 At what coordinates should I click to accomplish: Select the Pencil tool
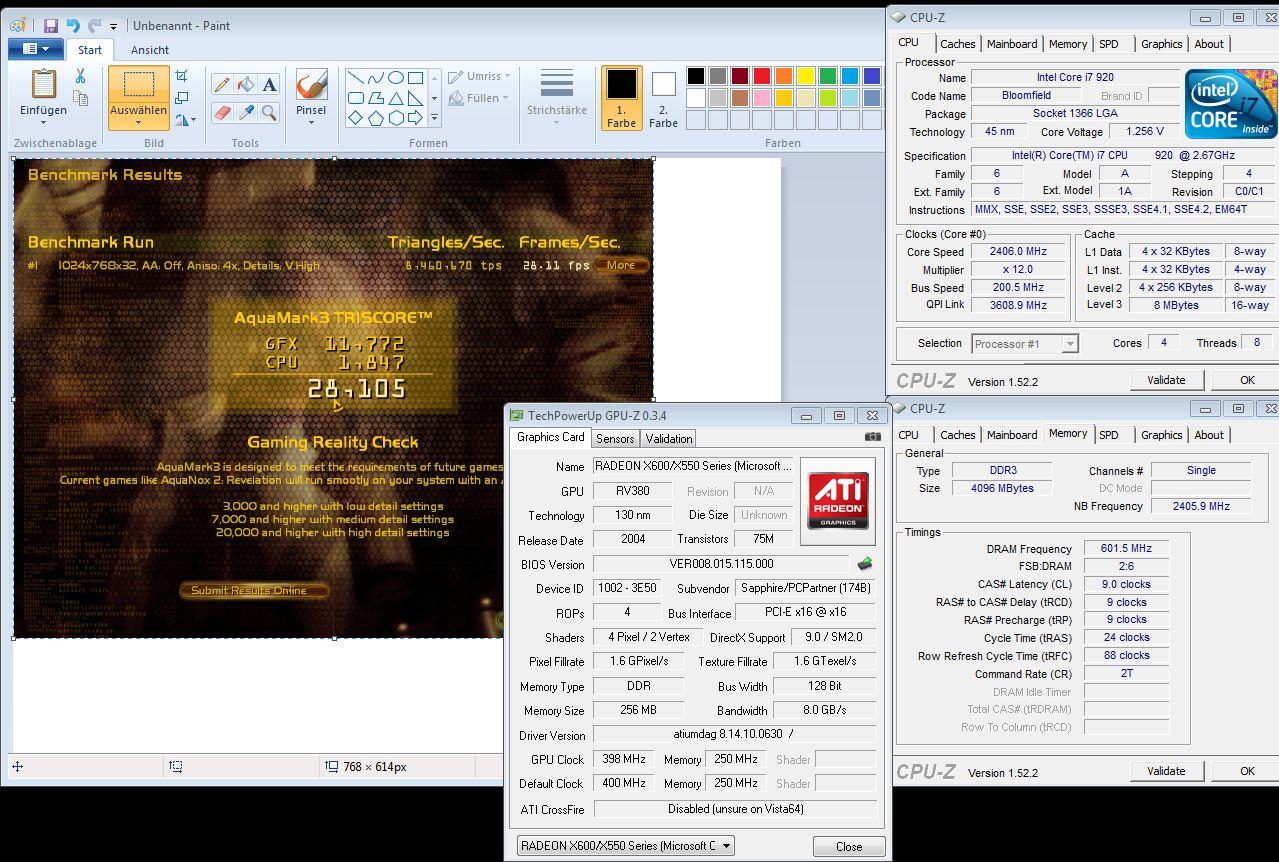[x=222, y=86]
